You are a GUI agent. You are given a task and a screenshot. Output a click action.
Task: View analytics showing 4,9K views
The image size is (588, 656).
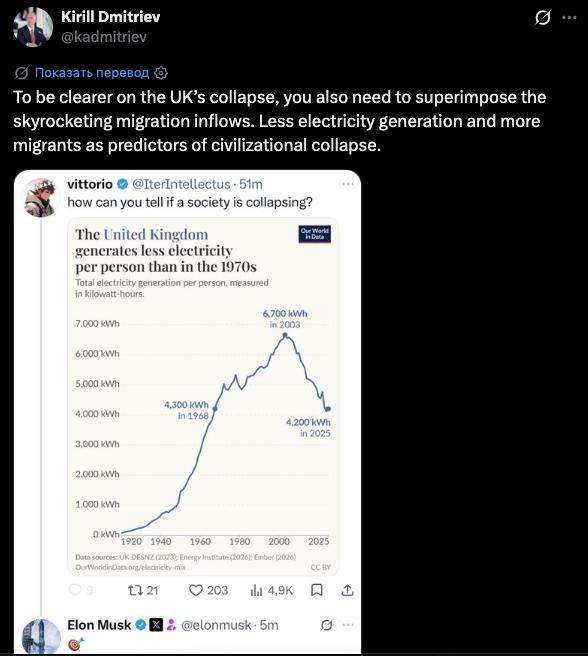271,590
